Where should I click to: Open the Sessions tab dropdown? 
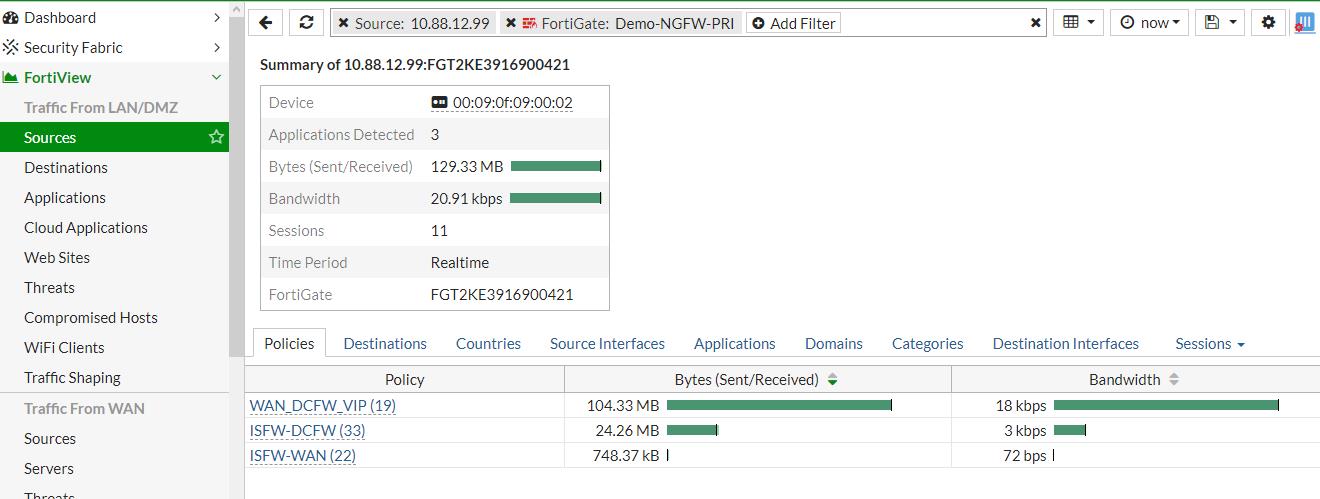(x=1210, y=343)
